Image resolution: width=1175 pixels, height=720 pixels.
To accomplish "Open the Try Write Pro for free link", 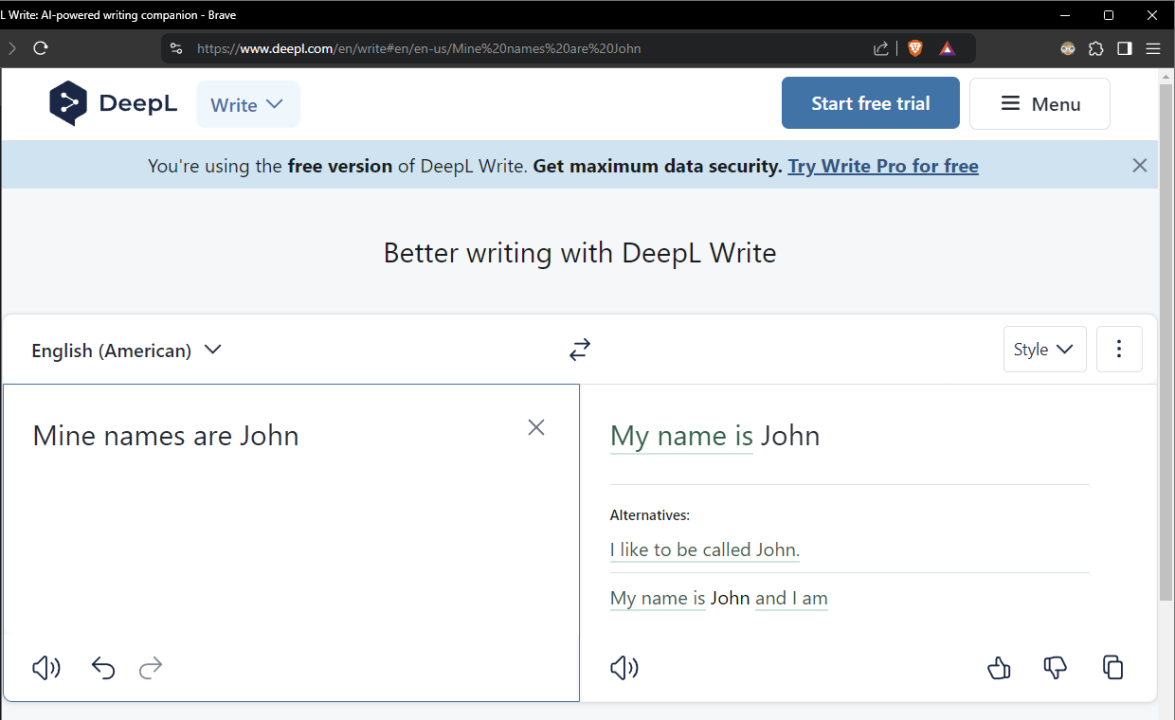I will 883,165.
